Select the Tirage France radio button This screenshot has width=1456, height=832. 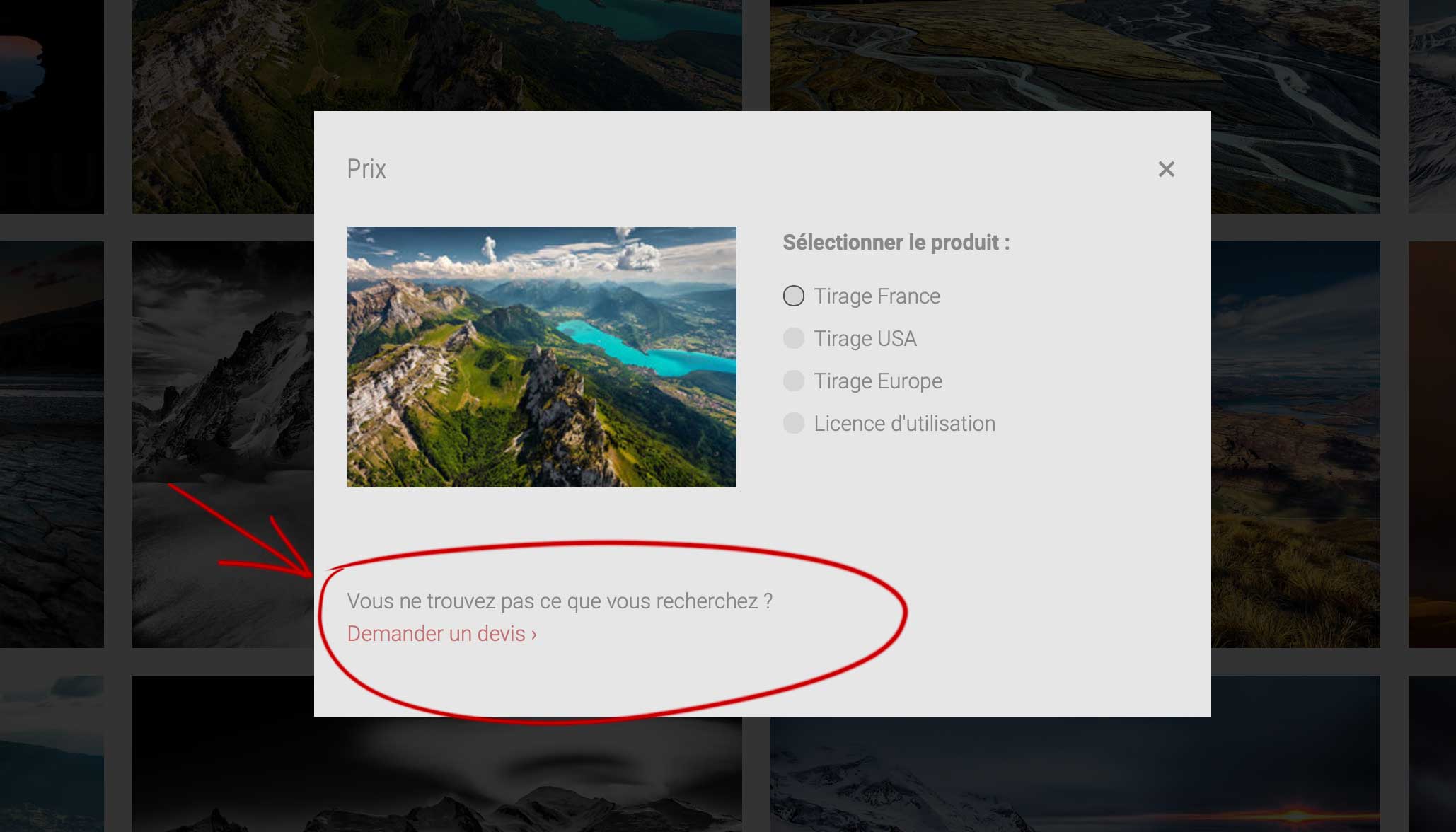point(793,296)
